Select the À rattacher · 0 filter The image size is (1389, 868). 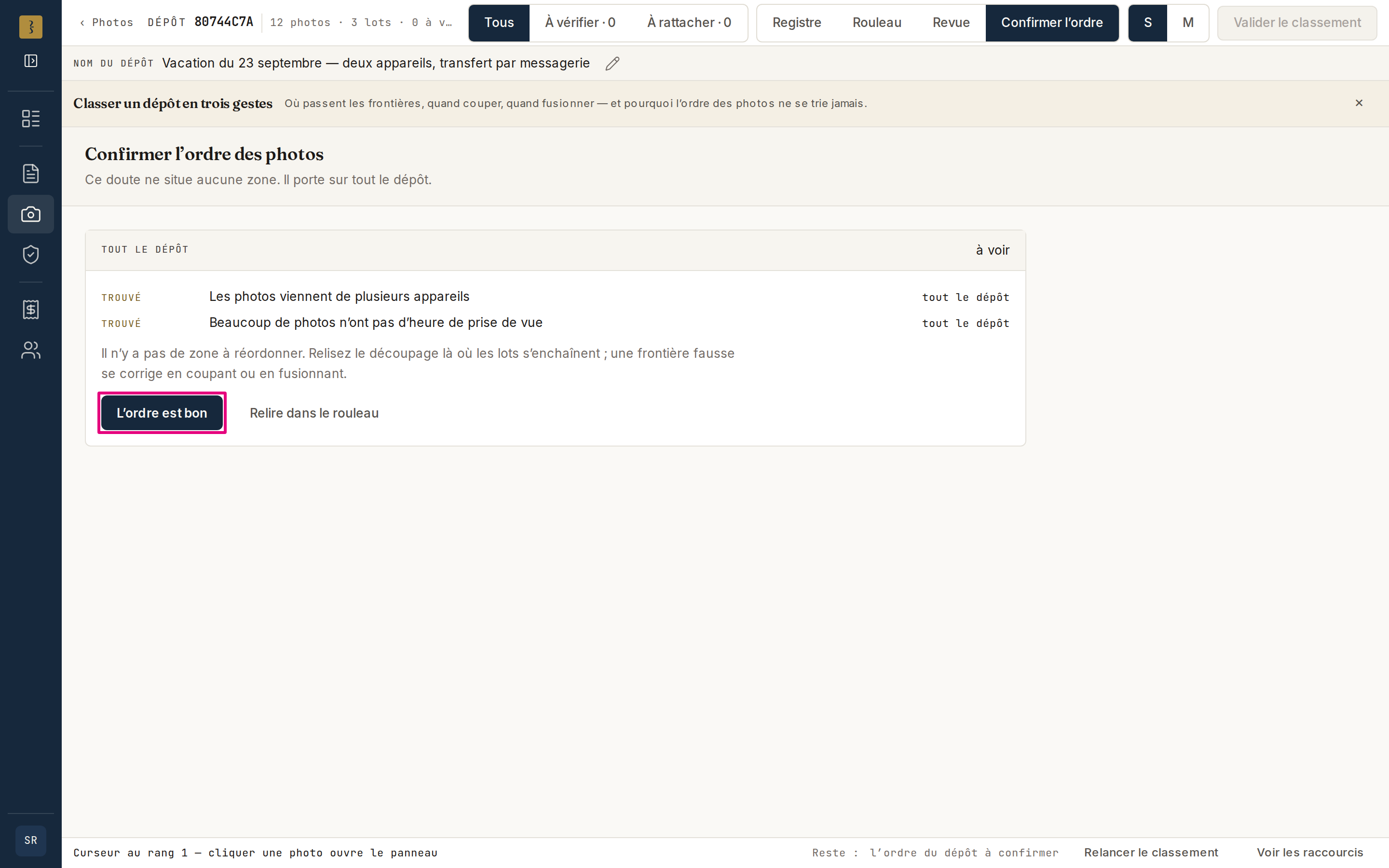pyautogui.click(x=689, y=22)
